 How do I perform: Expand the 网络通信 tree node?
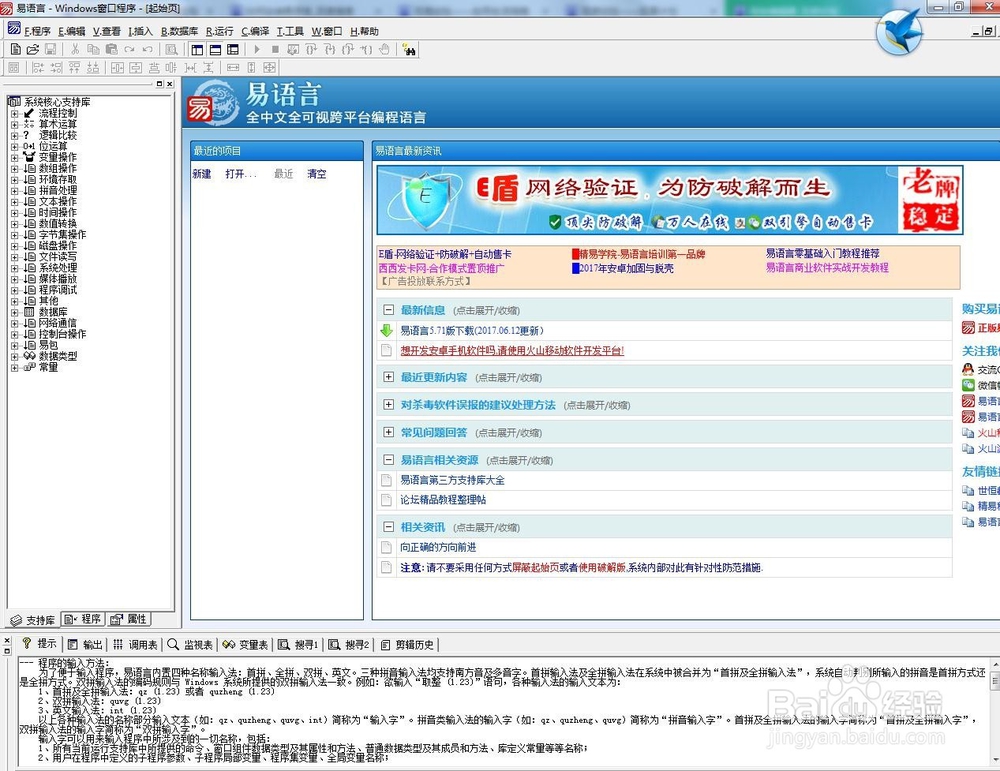pyautogui.click(x=14, y=323)
